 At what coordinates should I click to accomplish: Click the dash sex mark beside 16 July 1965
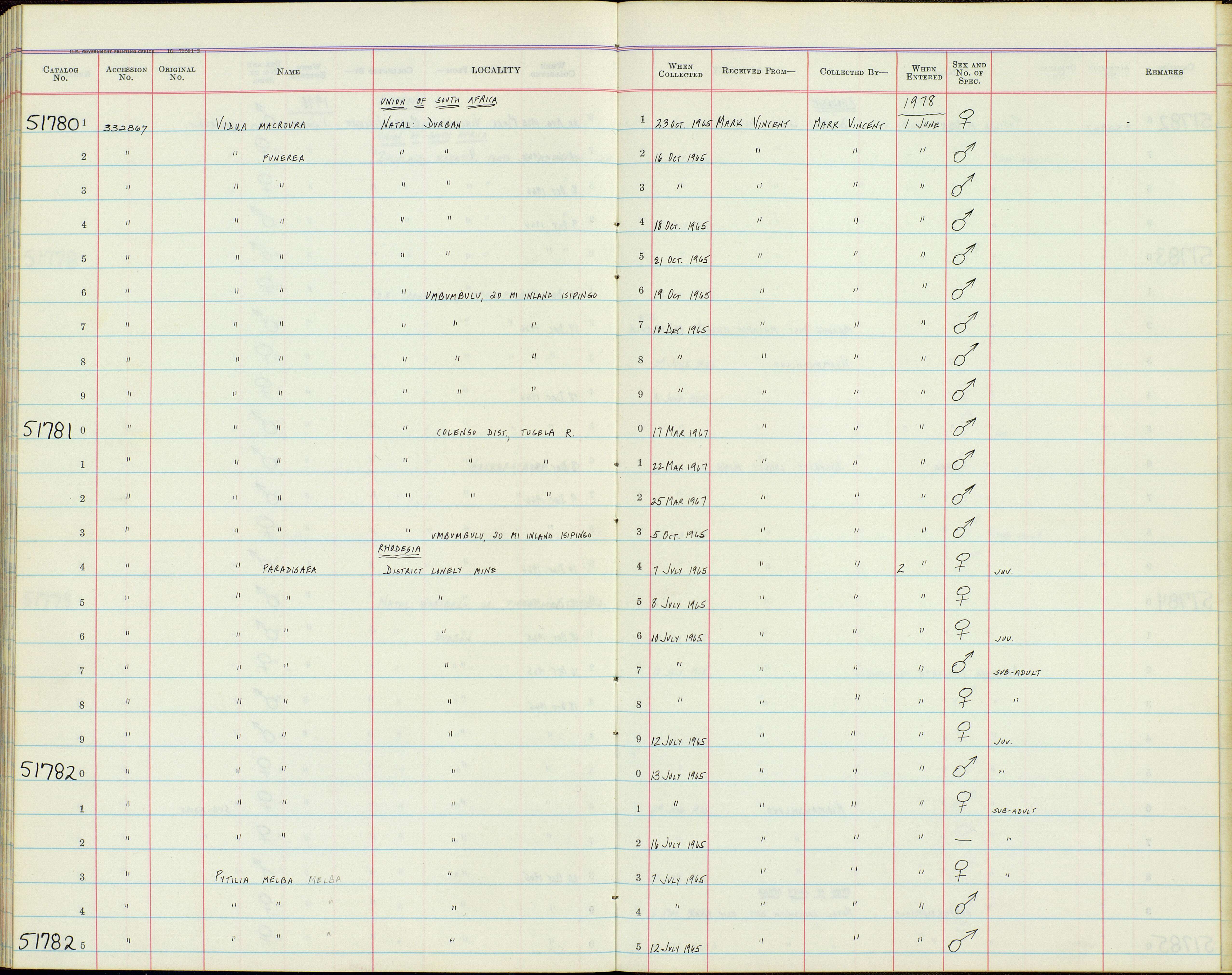[x=963, y=840]
